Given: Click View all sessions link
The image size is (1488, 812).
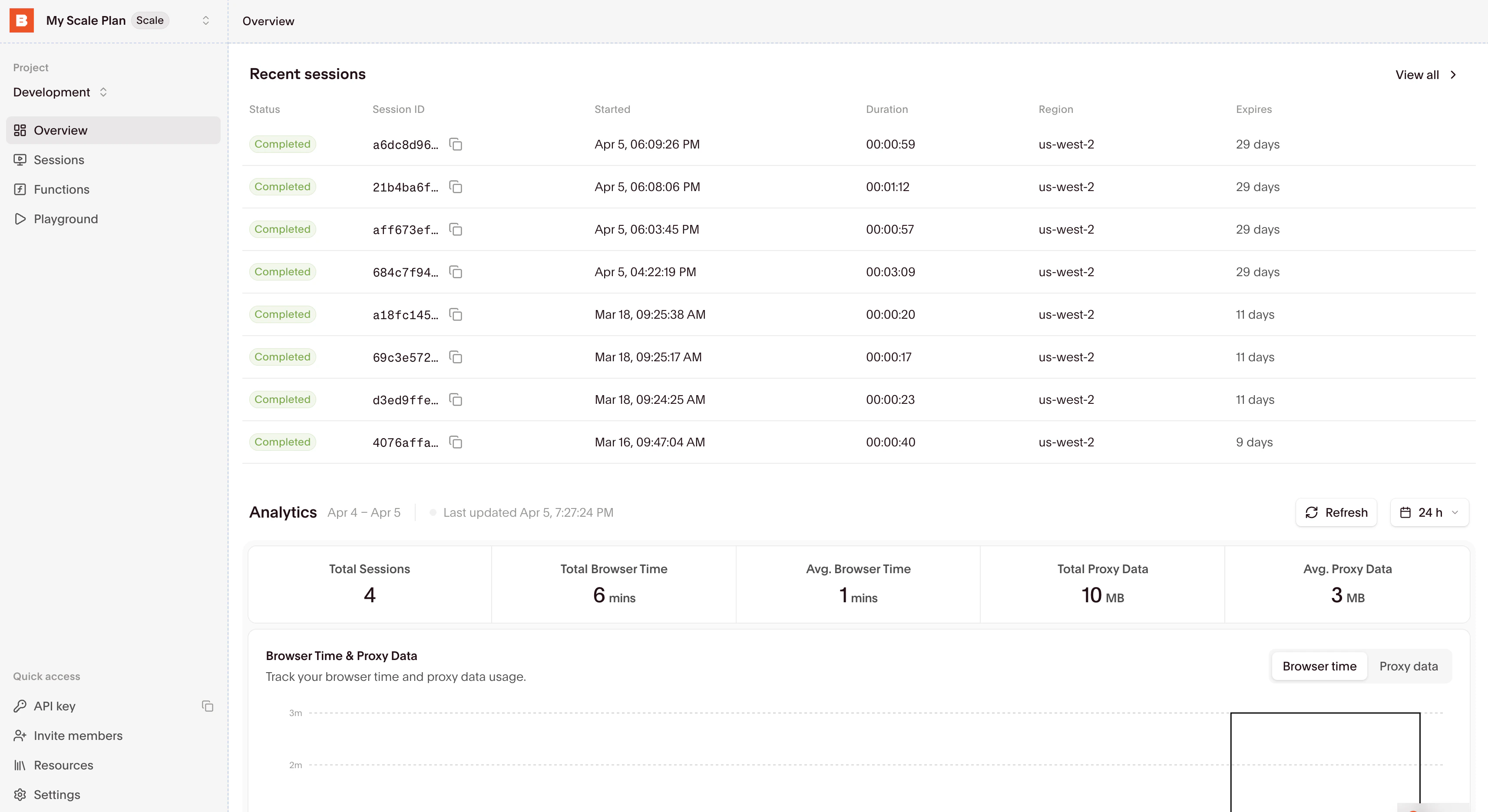Looking at the screenshot, I should click(x=1425, y=75).
